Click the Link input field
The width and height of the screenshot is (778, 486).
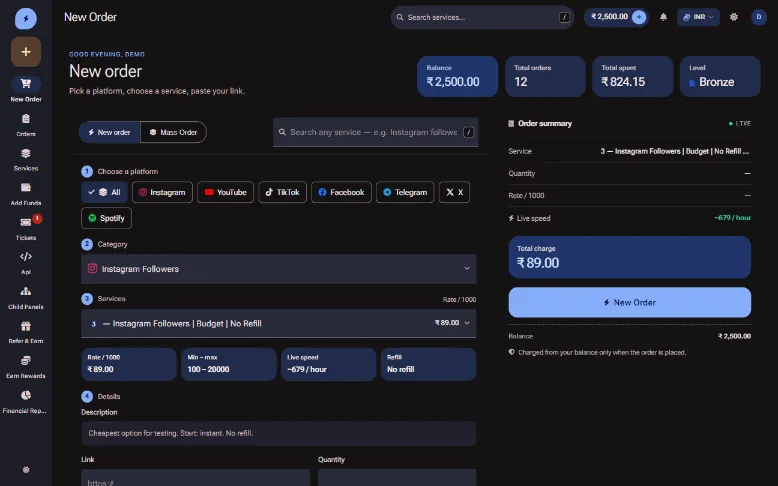[195, 478]
